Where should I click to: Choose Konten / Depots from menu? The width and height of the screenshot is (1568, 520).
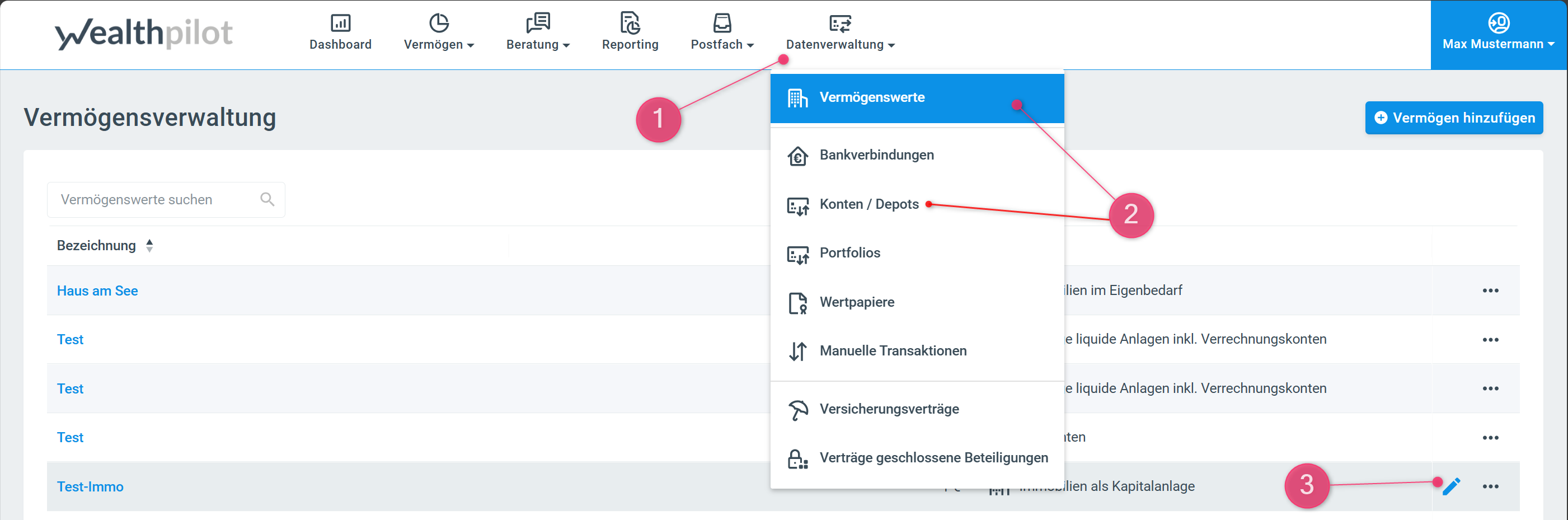tap(868, 204)
